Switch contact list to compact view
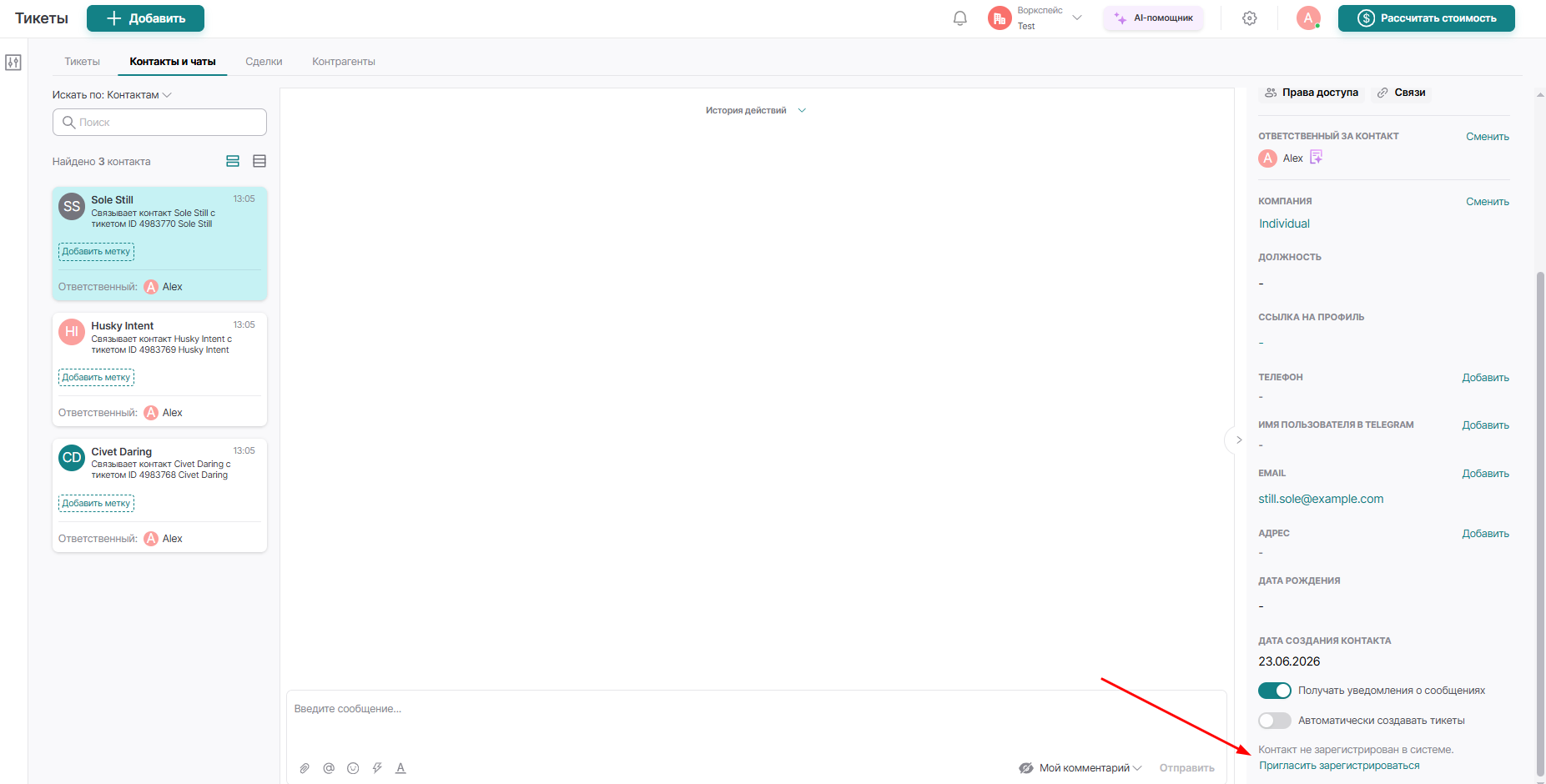This screenshot has width=1546, height=784. (x=259, y=161)
